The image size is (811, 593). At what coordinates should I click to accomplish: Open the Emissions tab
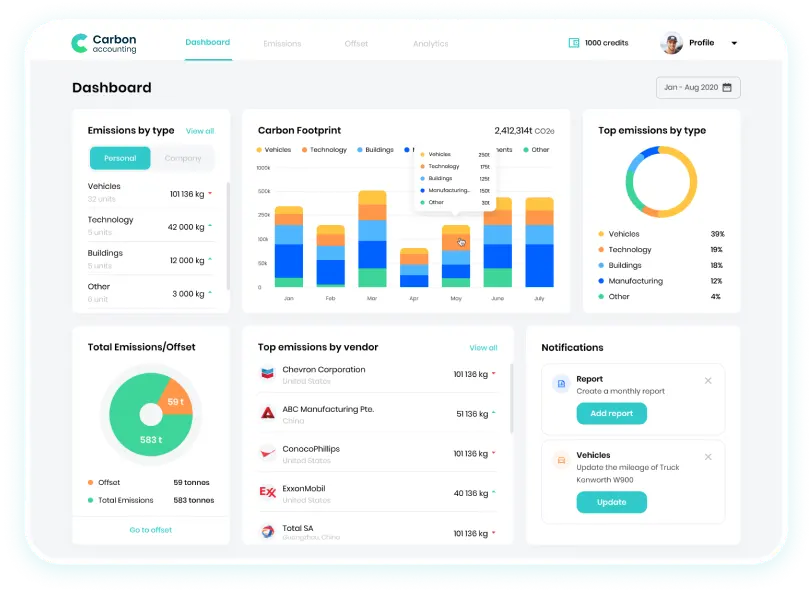pyautogui.click(x=282, y=44)
